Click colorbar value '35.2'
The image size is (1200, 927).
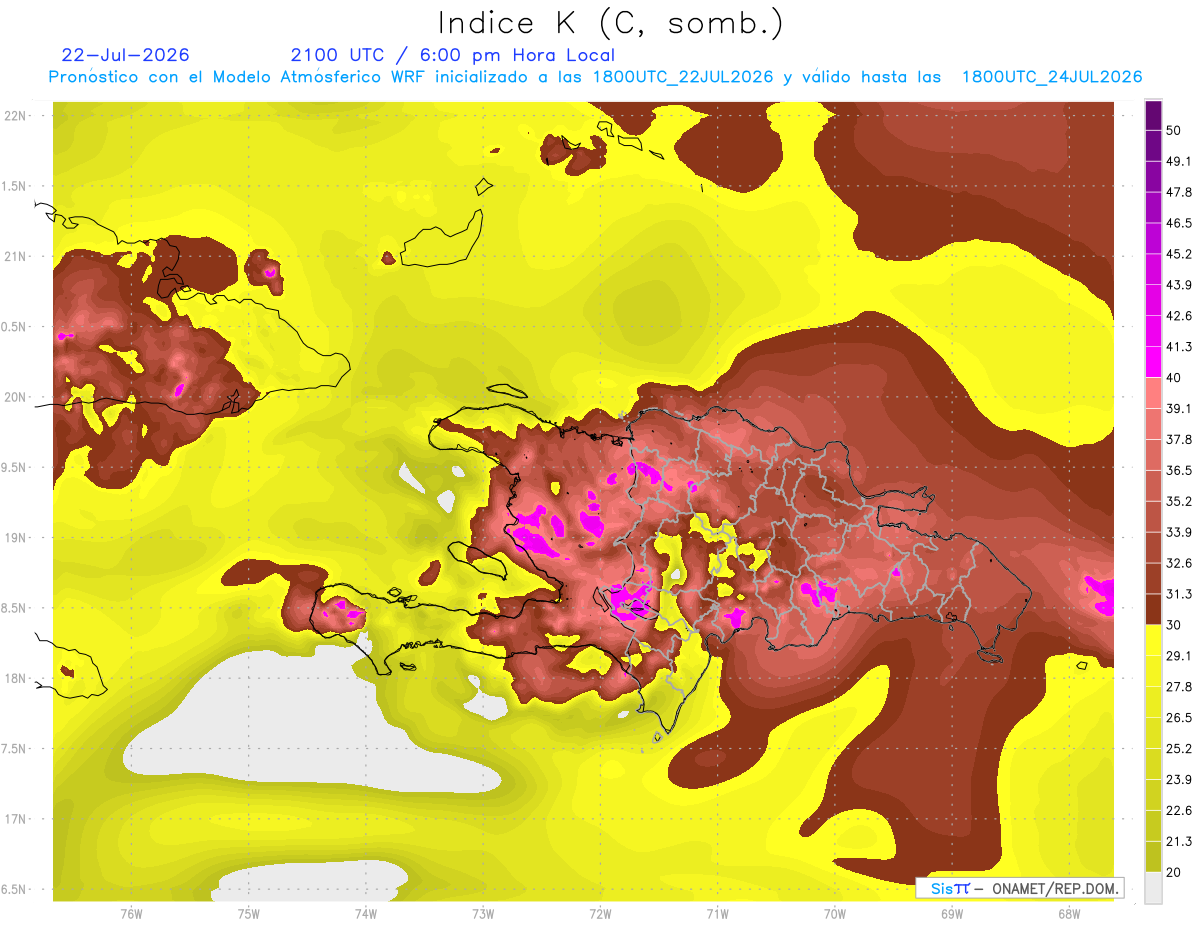1179,501
